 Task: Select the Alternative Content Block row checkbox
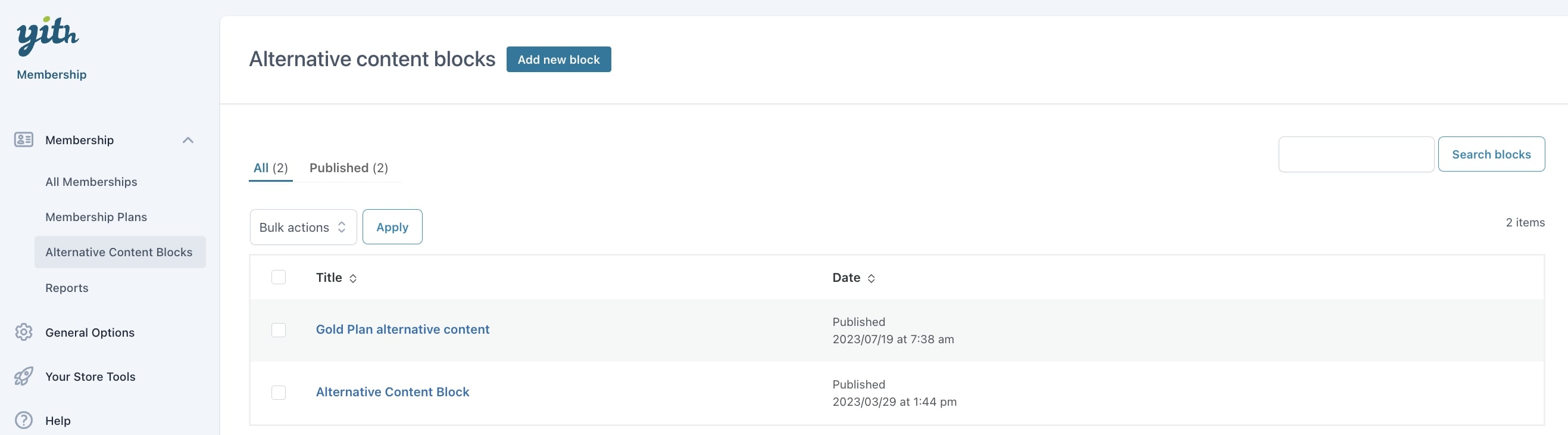(278, 392)
